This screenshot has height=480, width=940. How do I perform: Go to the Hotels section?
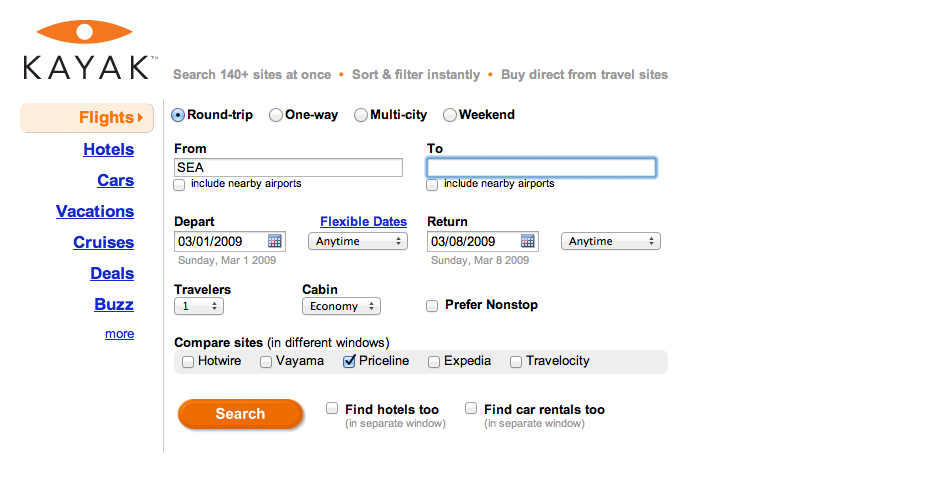click(x=109, y=149)
